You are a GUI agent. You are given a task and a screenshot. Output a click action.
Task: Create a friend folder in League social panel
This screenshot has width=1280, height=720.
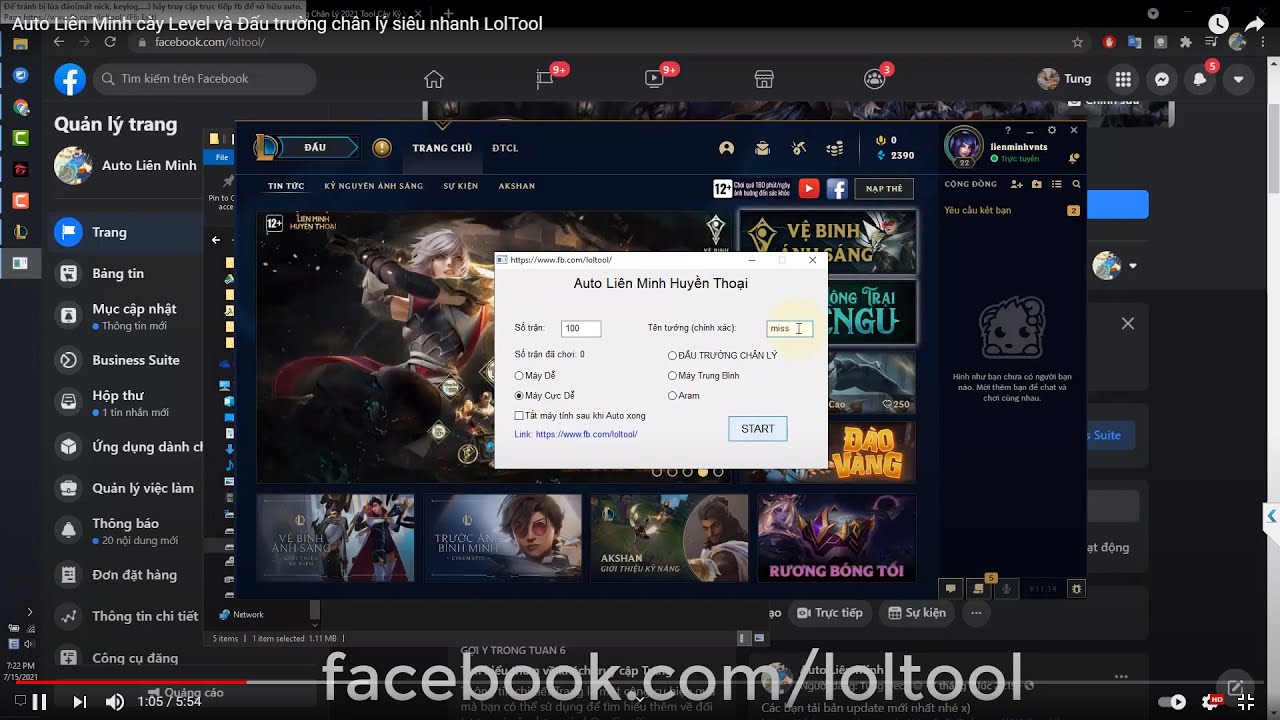click(1037, 184)
